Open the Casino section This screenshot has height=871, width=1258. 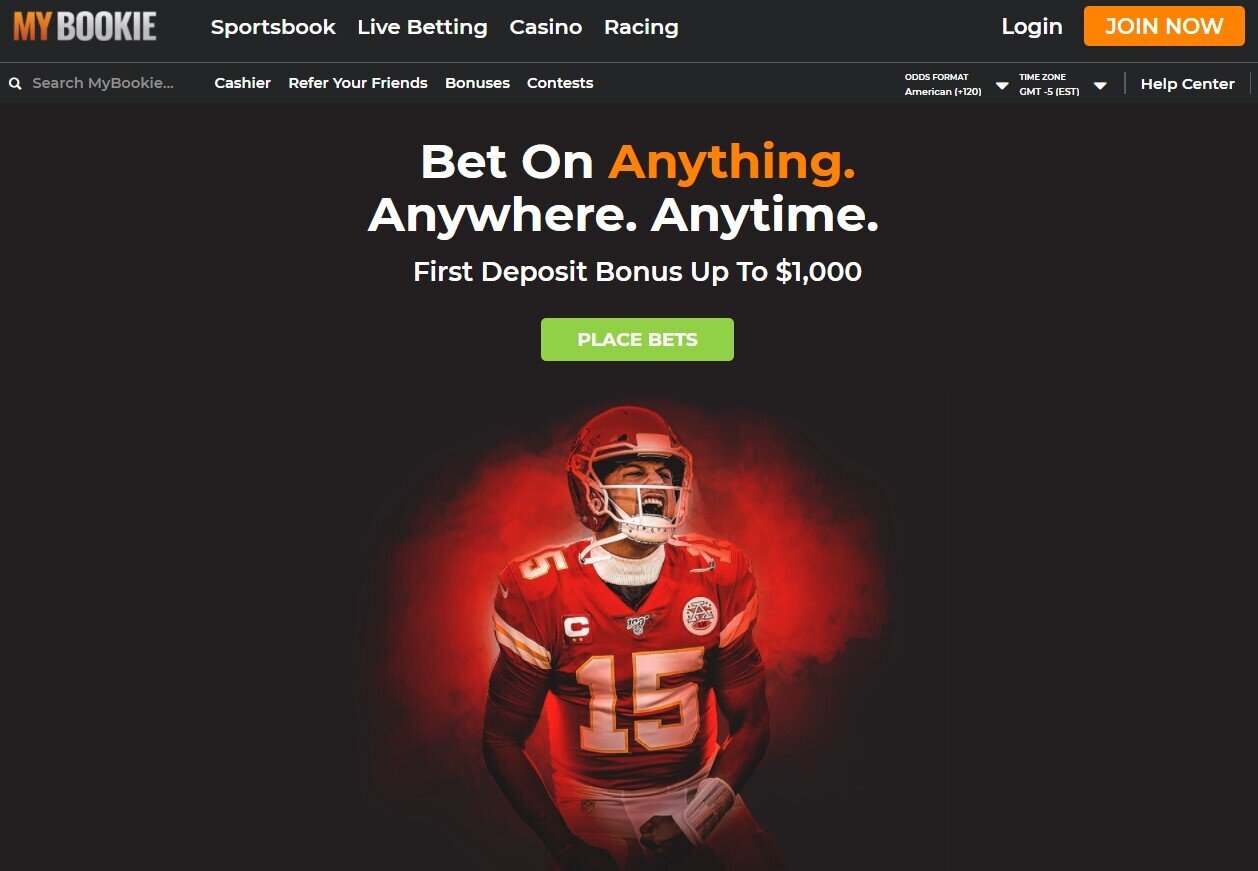pyautogui.click(x=546, y=27)
